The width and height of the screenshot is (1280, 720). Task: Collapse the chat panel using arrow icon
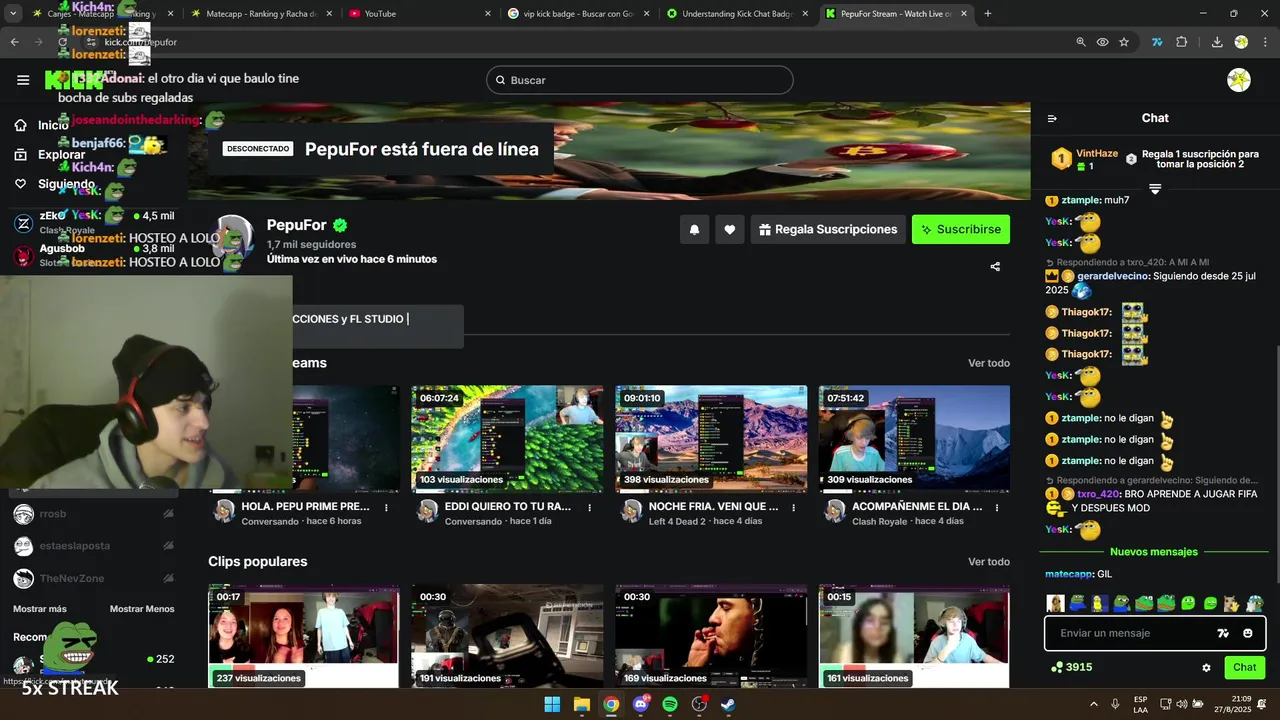[x=1052, y=118]
